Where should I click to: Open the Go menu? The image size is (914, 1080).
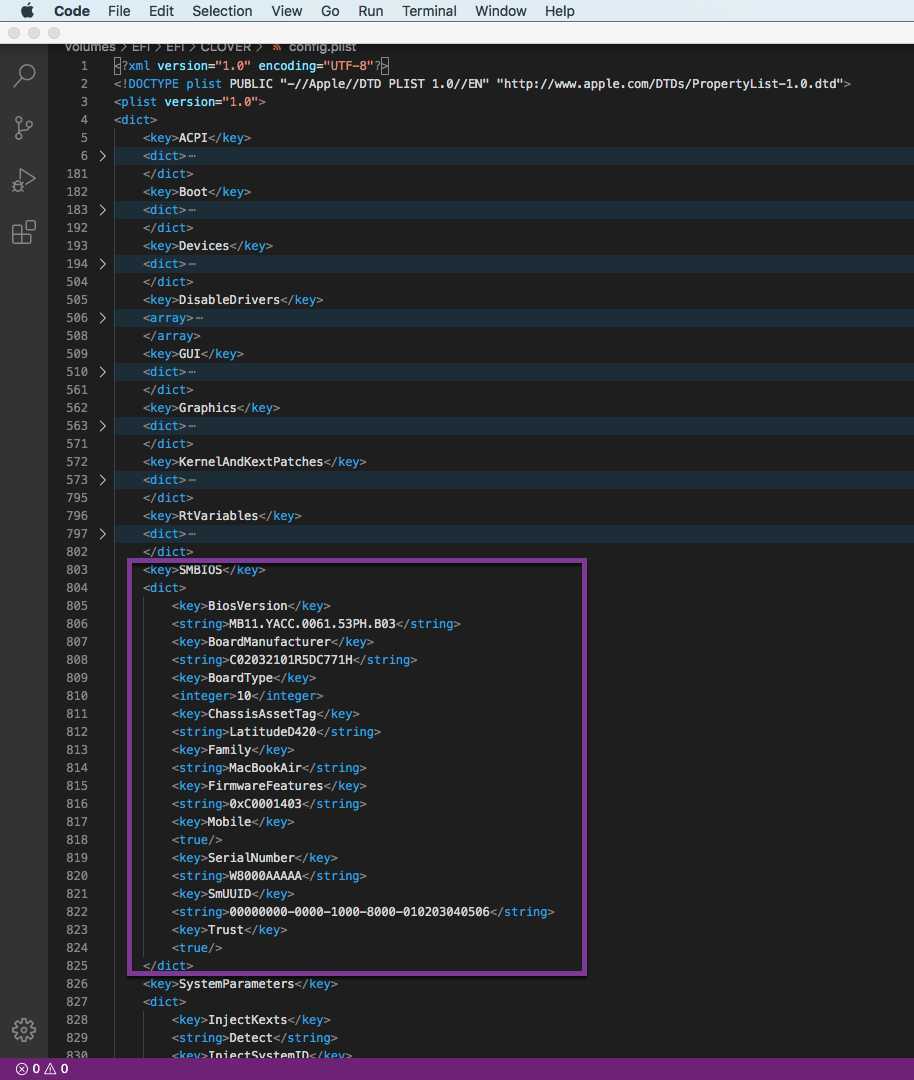pyautogui.click(x=330, y=11)
